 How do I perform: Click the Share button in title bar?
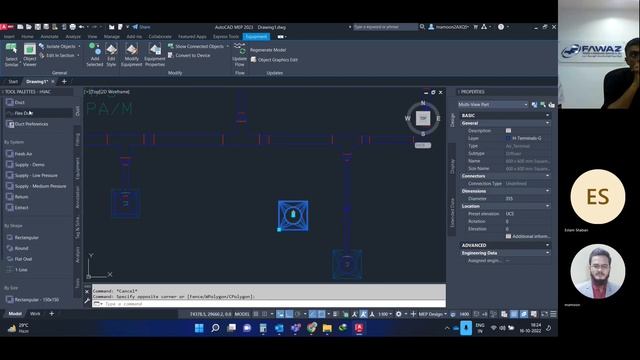(x=141, y=27)
